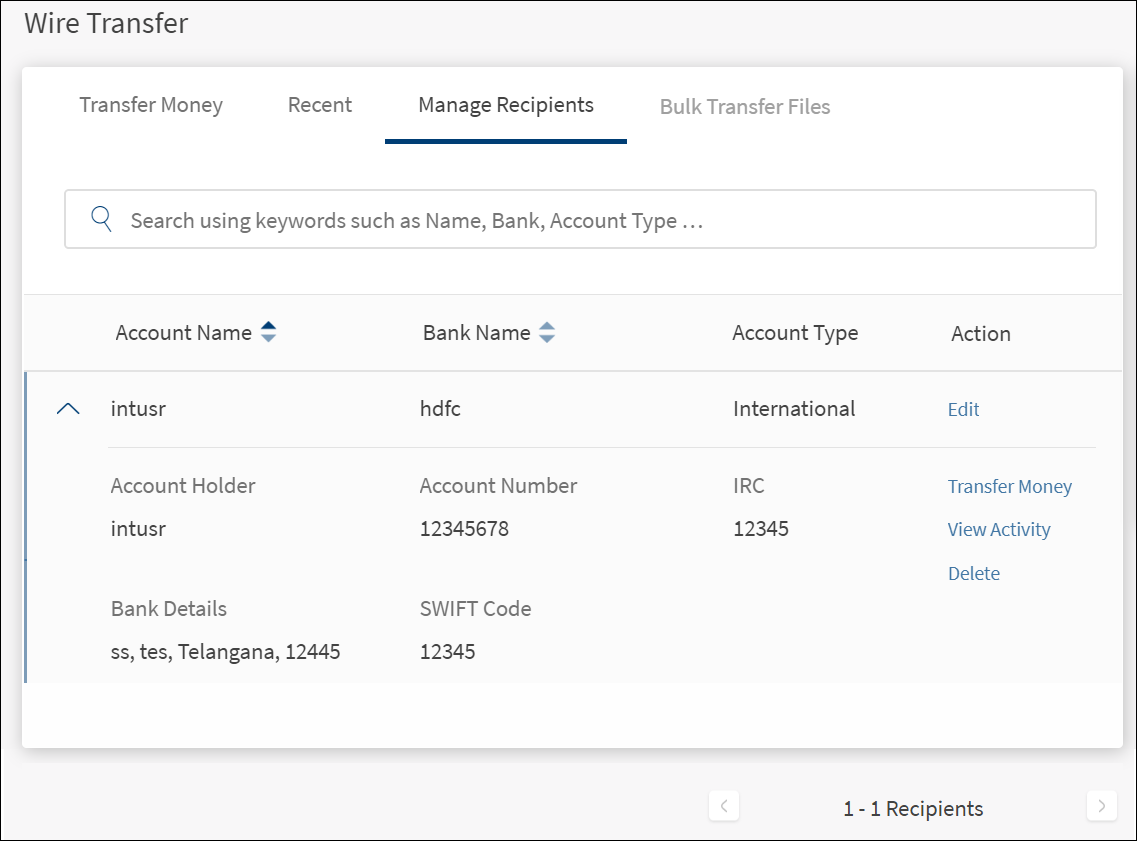Sort recipients using Account Name sort arrows
The image size is (1137, 841).
click(268, 333)
